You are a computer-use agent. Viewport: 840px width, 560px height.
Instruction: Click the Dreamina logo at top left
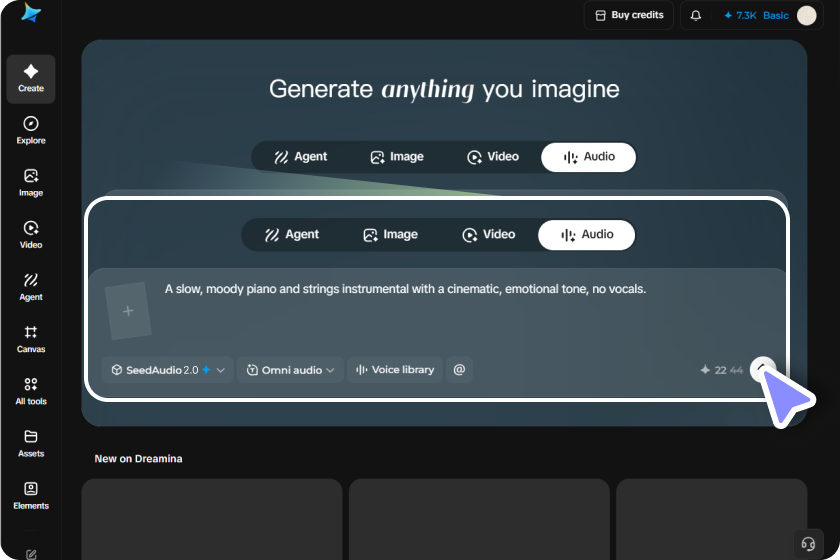pos(31,13)
